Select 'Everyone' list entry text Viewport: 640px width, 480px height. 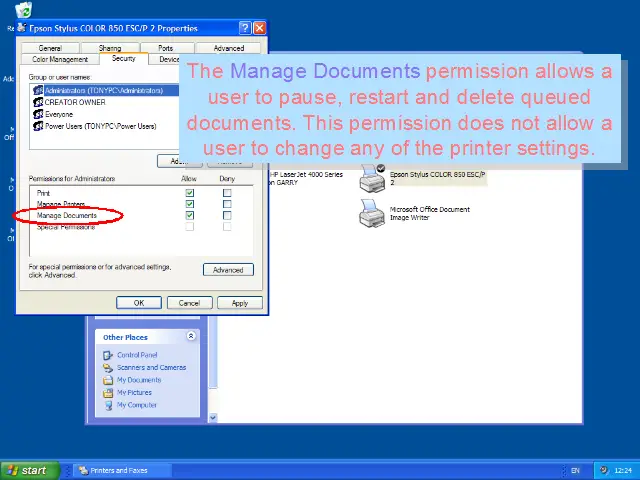59,114
